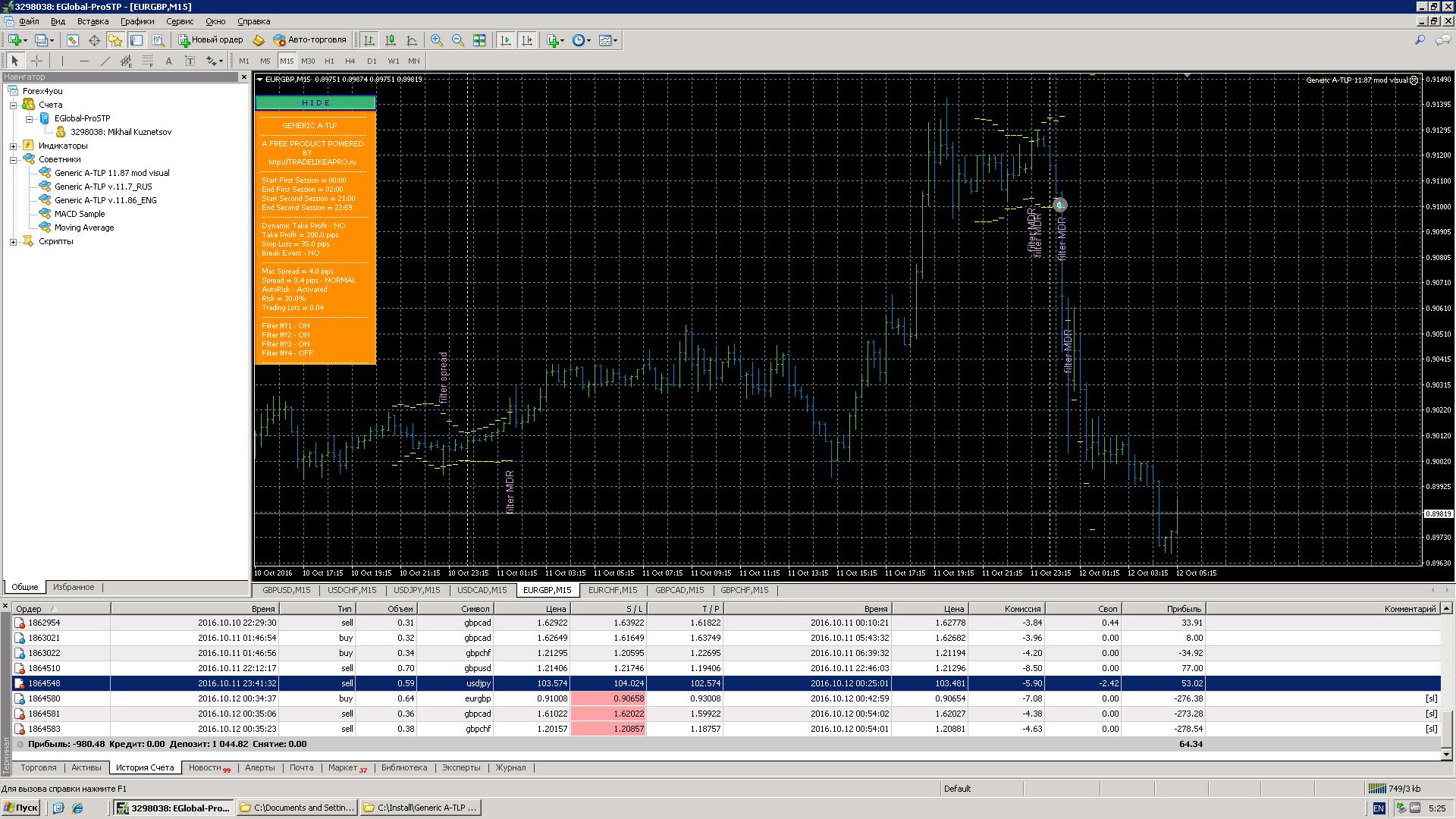Select MACD Sample expert advisor

pyautogui.click(x=79, y=214)
